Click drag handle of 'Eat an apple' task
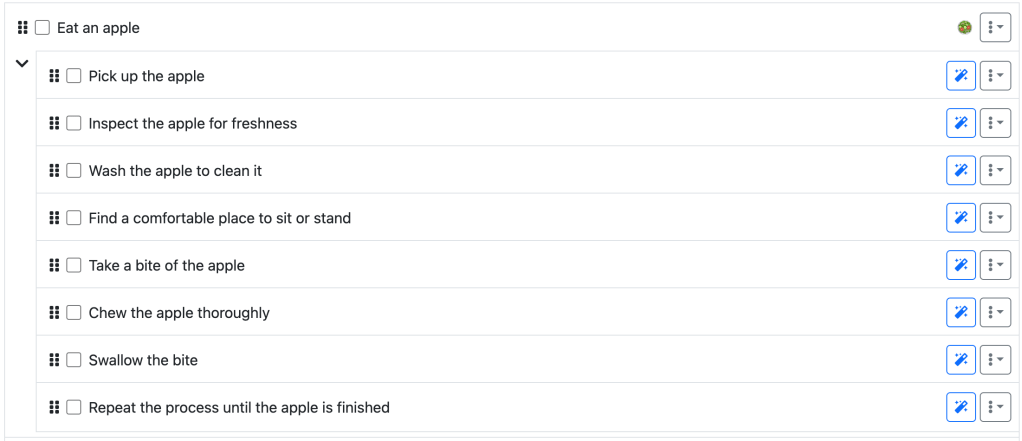1022x441 pixels. click(23, 28)
